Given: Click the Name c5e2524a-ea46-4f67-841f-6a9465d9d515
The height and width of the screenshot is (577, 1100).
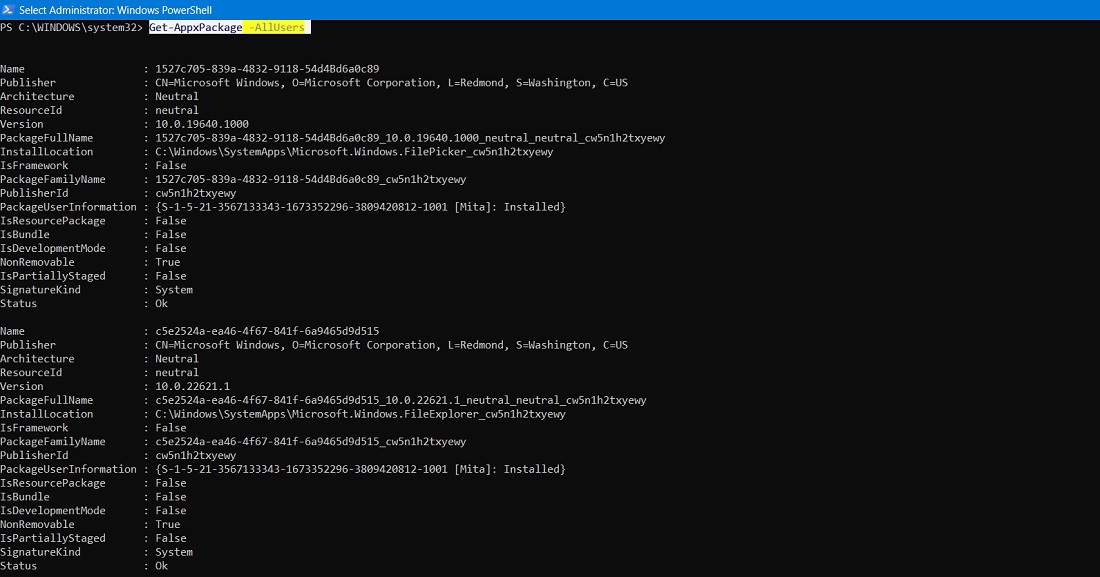Looking at the screenshot, I should pyautogui.click(x=269, y=330).
